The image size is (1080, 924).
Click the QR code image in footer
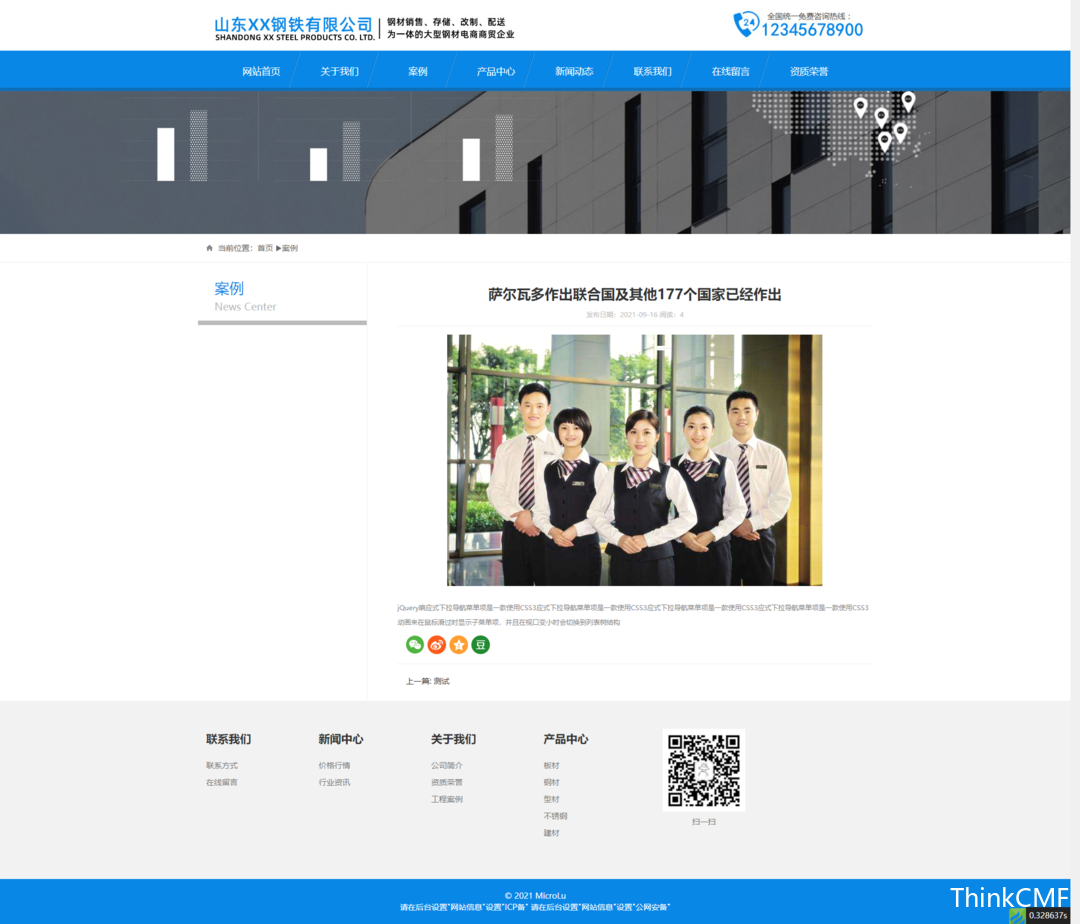pyautogui.click(x=704, y=770)
